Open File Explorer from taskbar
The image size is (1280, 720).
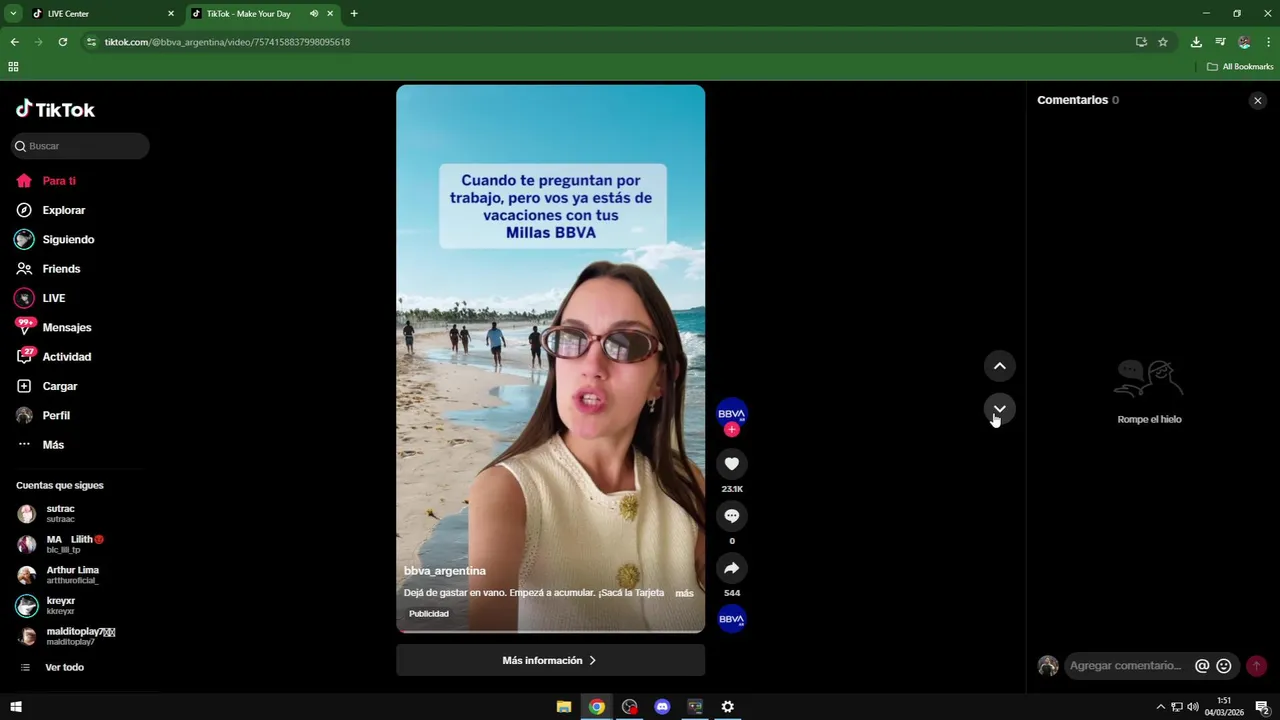point(564,707)
